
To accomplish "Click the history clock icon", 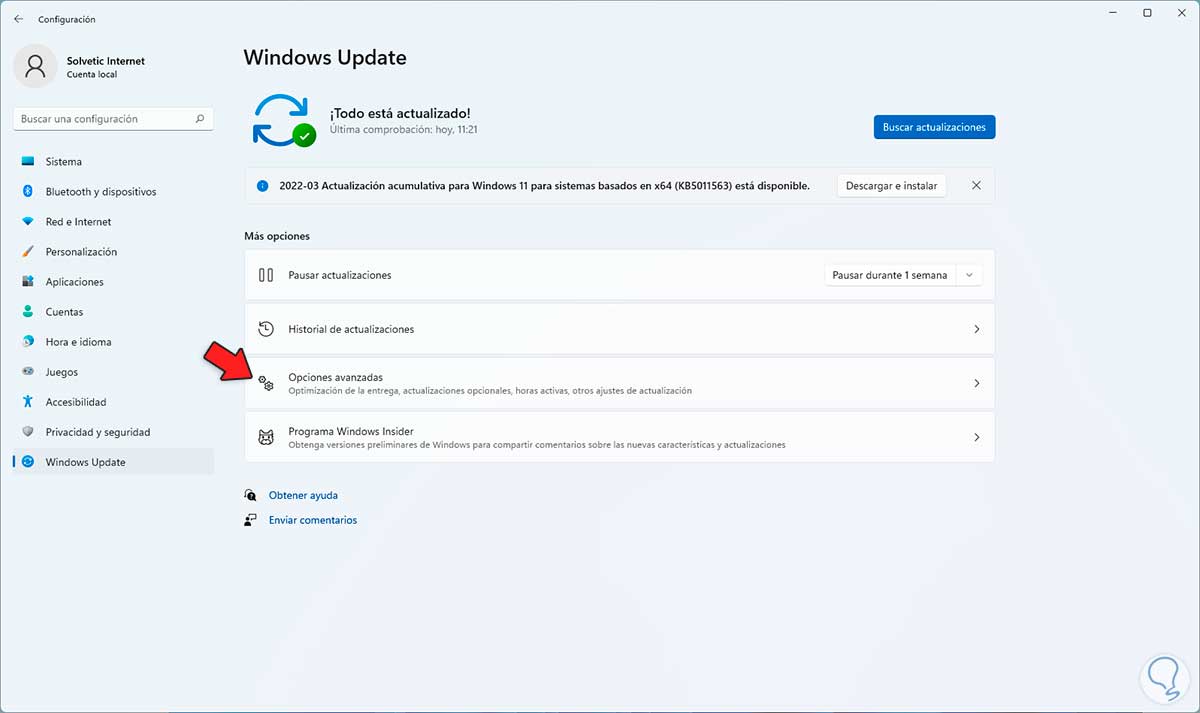I will (266, 329).
